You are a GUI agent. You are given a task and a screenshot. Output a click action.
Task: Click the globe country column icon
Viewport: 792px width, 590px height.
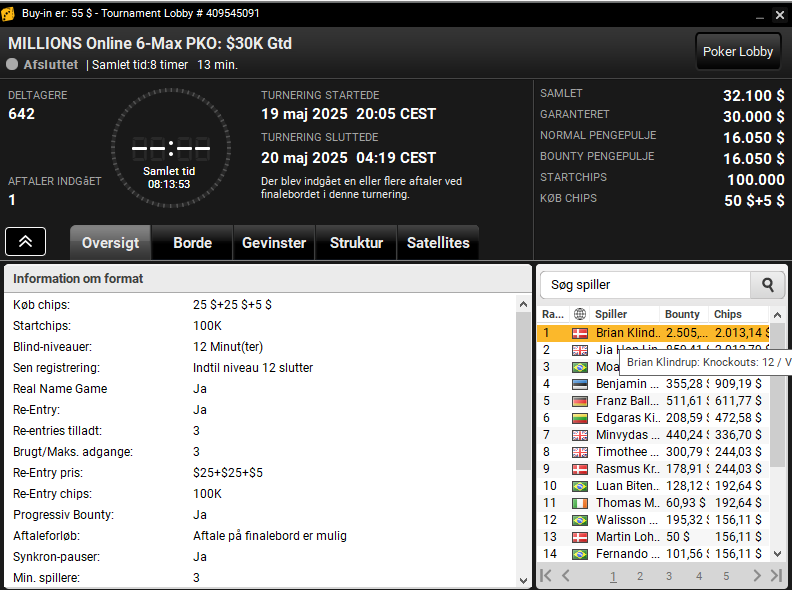pyautogui.click(x=580, y=314)
